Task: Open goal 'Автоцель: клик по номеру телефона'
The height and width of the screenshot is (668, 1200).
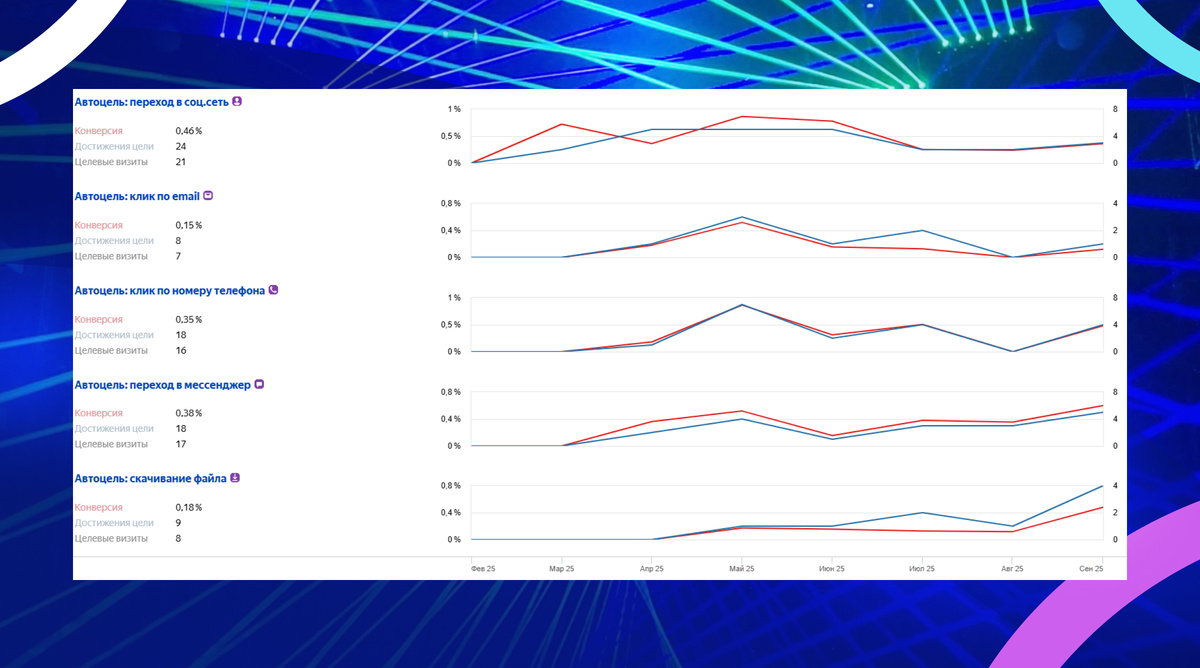Action: [169, 290]
